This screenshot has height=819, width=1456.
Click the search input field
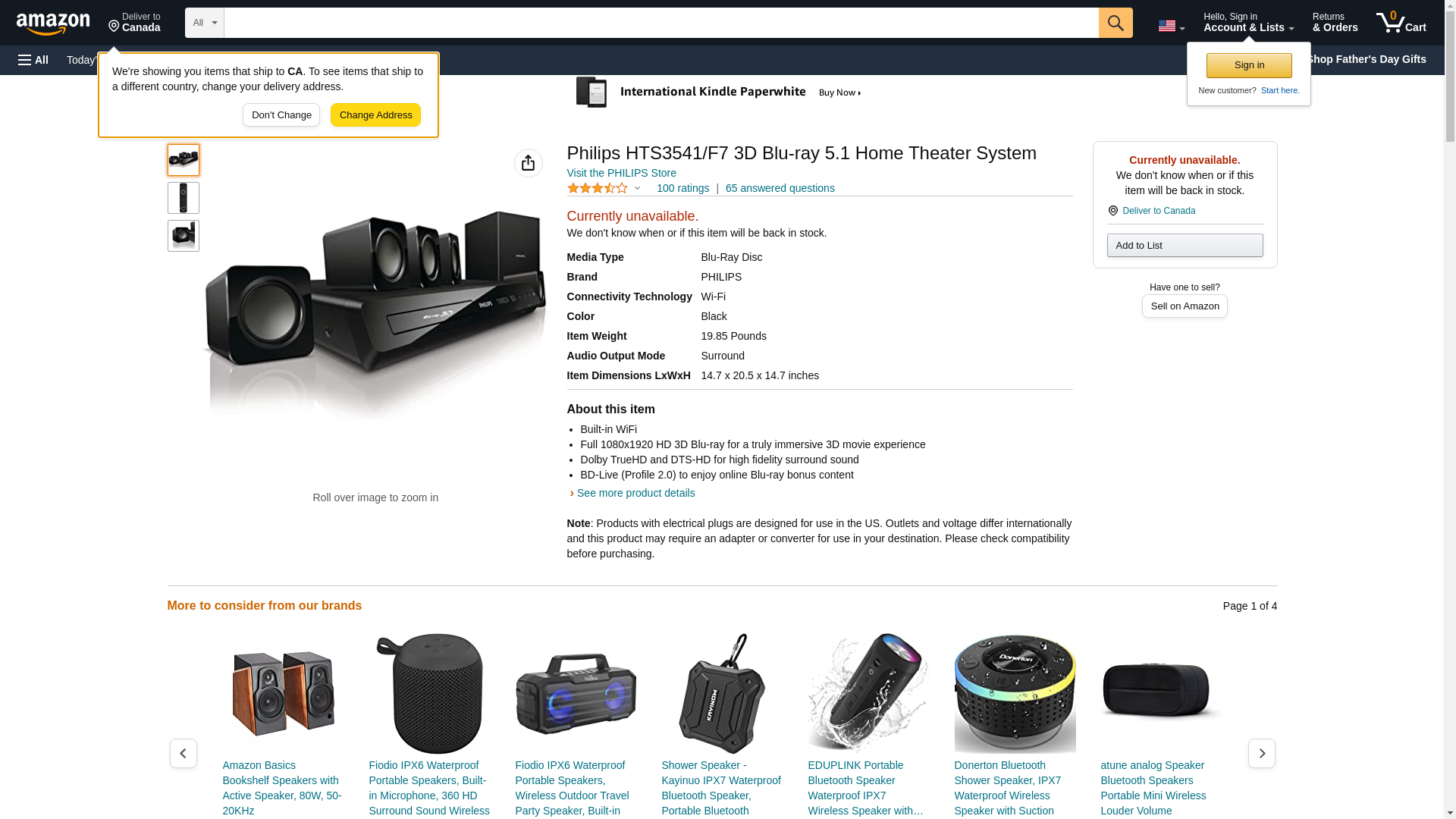point(661,23)
